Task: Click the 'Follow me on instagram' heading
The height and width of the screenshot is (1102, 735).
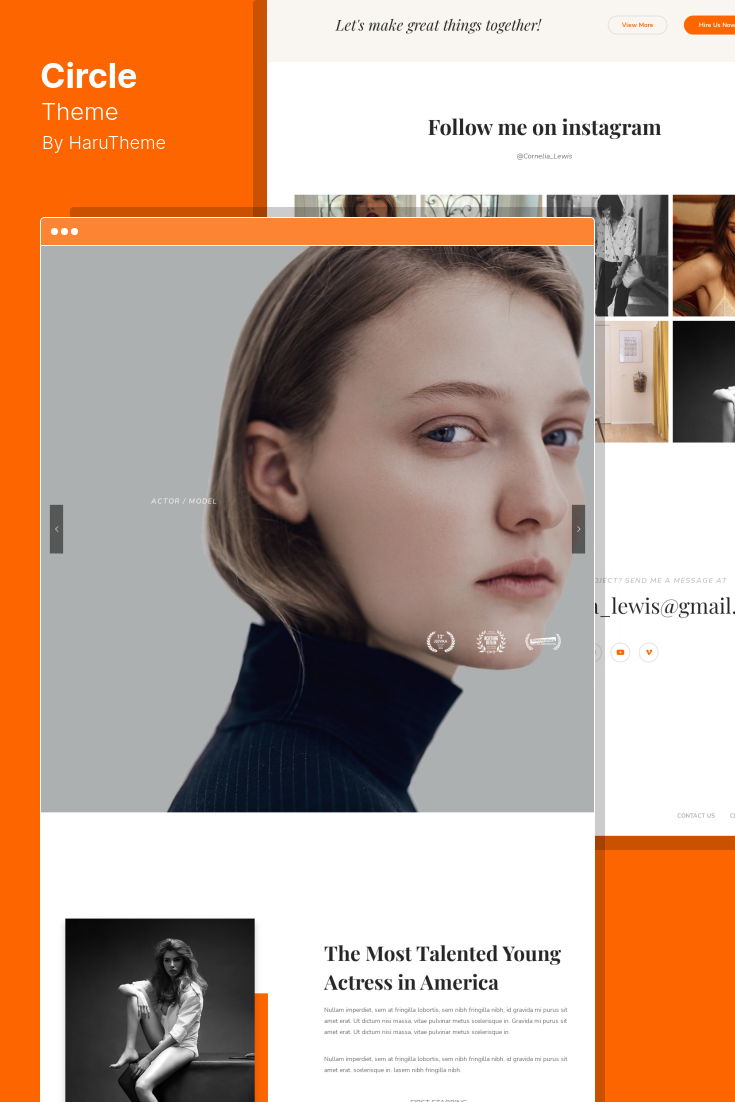Action: coord(545,127)
